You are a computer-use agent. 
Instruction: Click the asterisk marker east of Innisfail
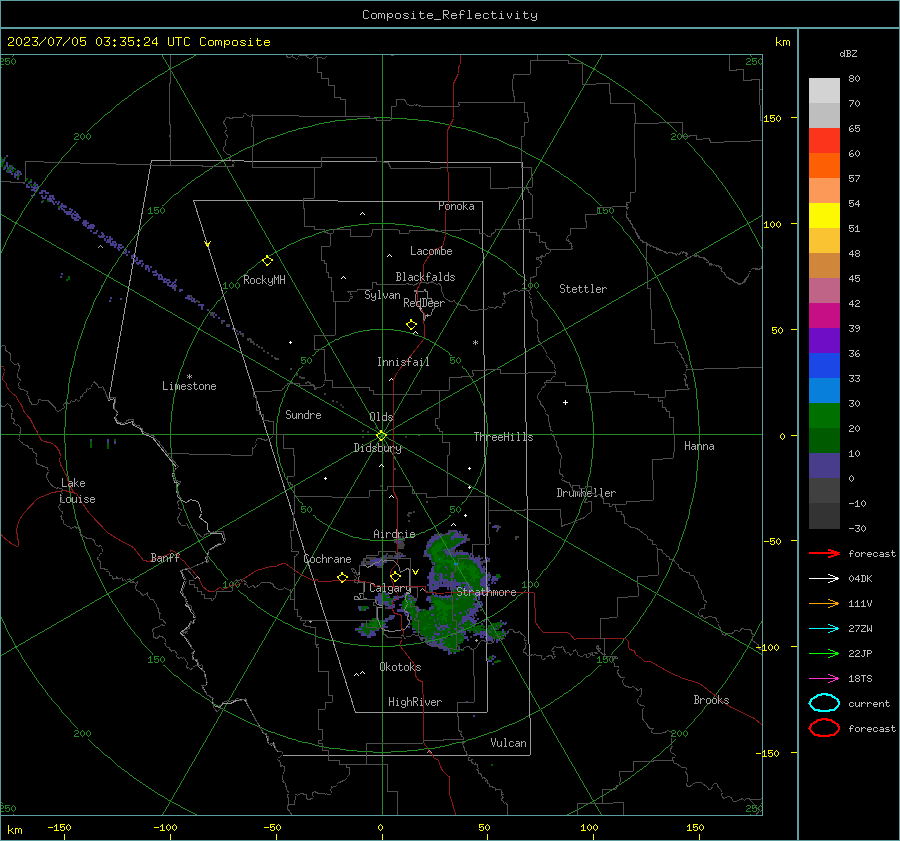tap(475, 343)
